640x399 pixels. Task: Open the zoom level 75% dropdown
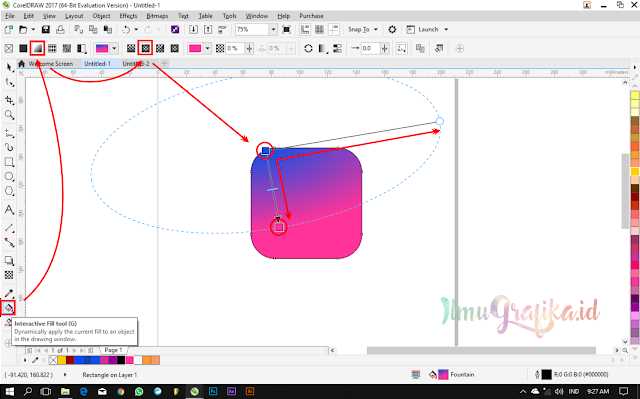coord(273,29)
